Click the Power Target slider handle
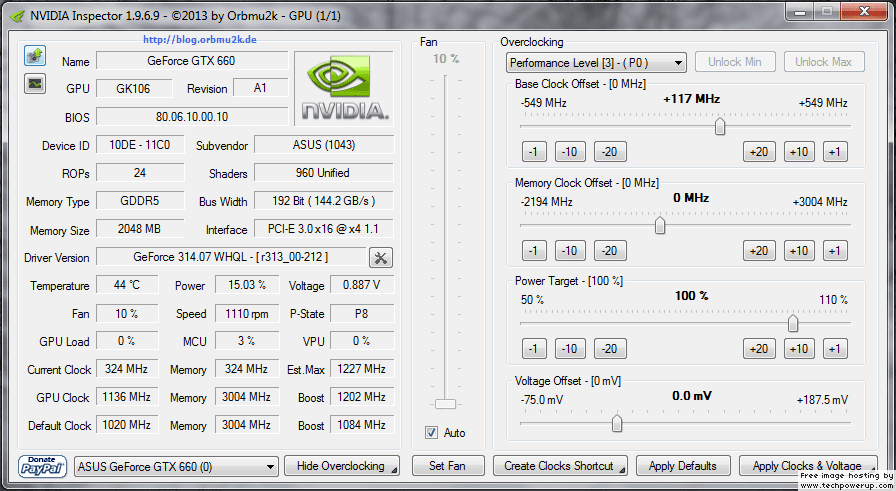 pyautogui.click(x=793, y=324)
